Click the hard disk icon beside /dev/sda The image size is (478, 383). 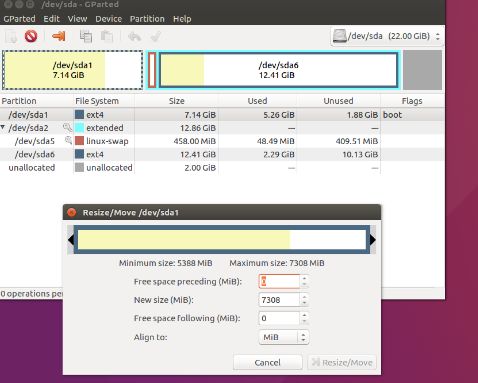click(x=340, y=36)
